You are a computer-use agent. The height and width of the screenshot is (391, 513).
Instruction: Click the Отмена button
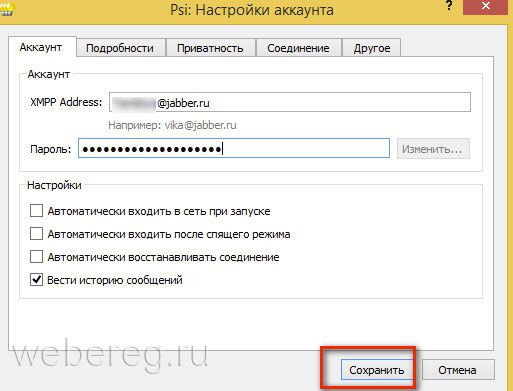tap(457, 370)
